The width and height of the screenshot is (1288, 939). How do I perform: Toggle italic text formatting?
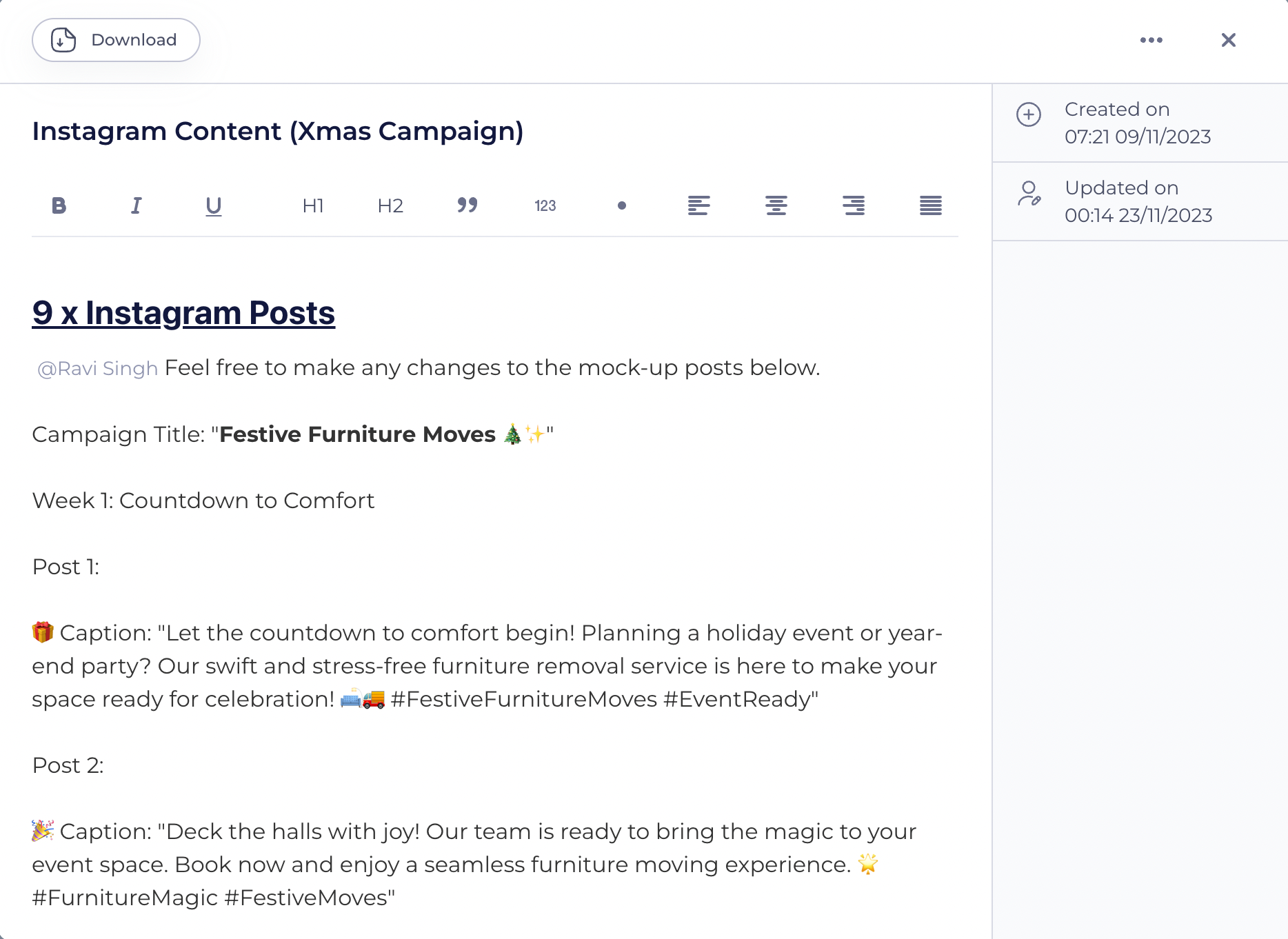137,205
